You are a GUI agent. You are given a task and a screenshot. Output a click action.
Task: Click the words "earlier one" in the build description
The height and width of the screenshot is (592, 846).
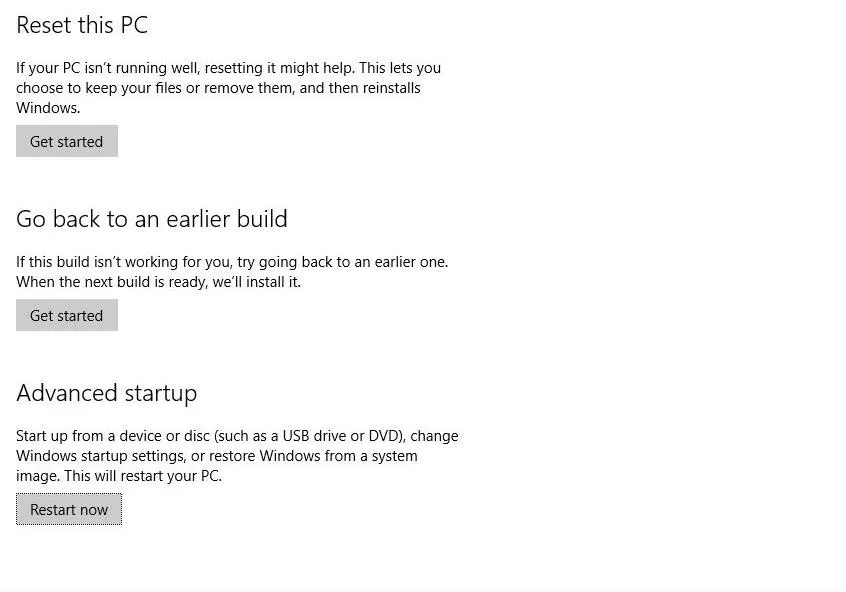(x=410, y=262)
